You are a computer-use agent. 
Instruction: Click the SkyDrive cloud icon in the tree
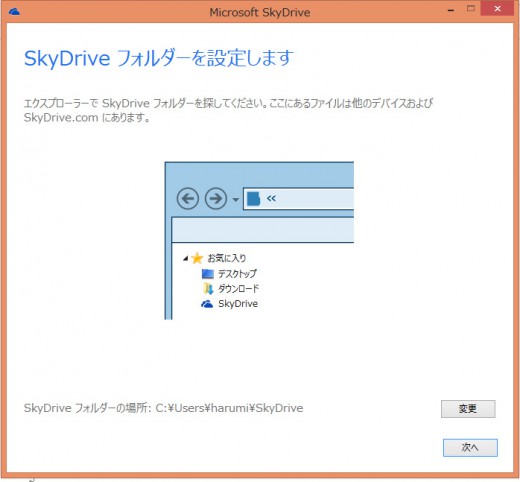[x=207, y=304]
